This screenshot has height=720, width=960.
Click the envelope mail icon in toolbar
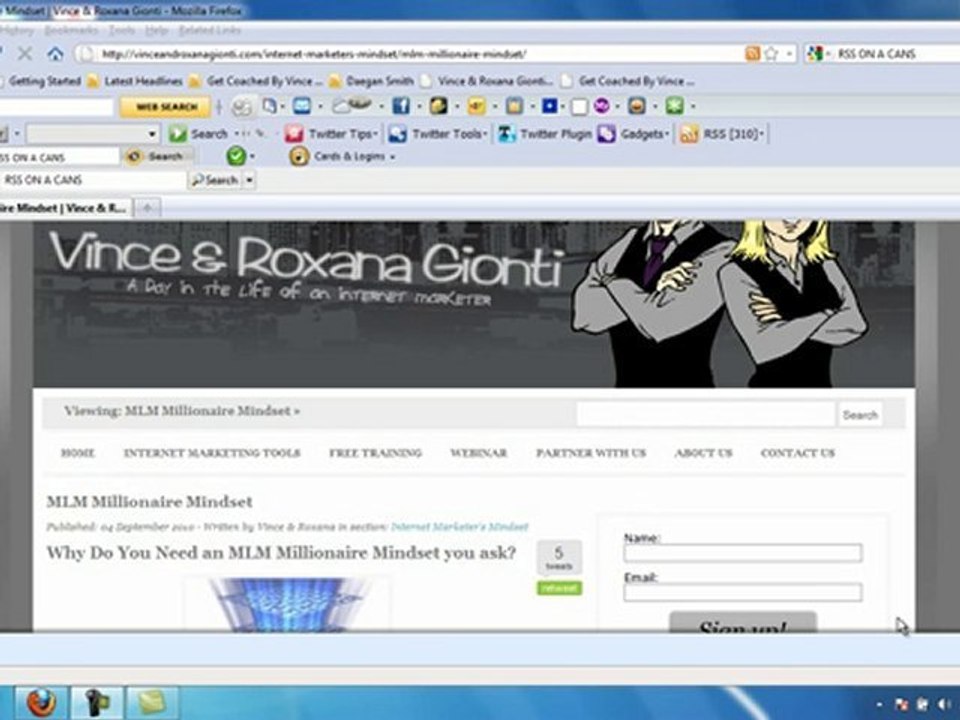(302, 106)
